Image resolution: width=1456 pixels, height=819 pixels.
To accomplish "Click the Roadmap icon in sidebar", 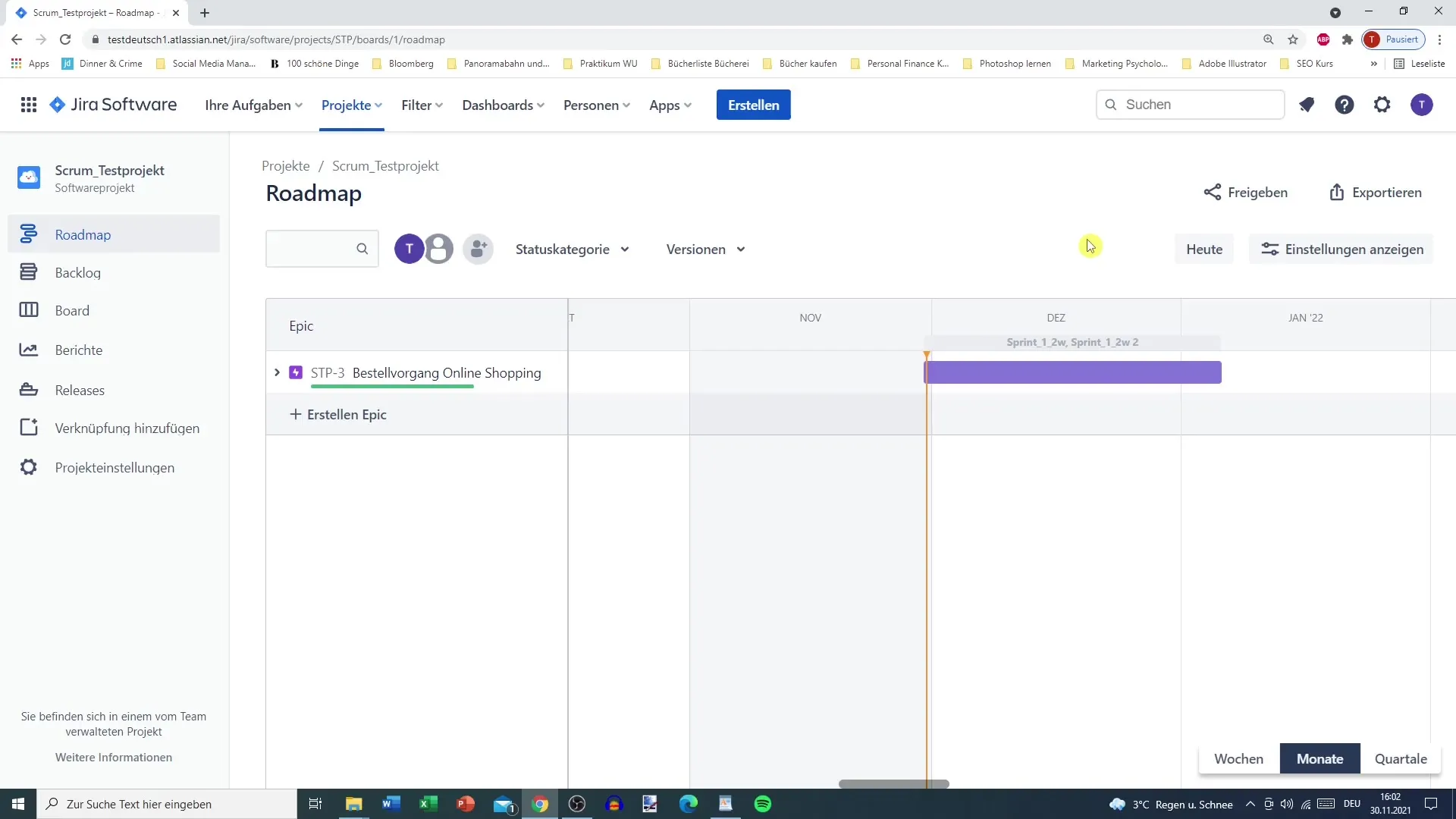I will [x=28, y=234].
